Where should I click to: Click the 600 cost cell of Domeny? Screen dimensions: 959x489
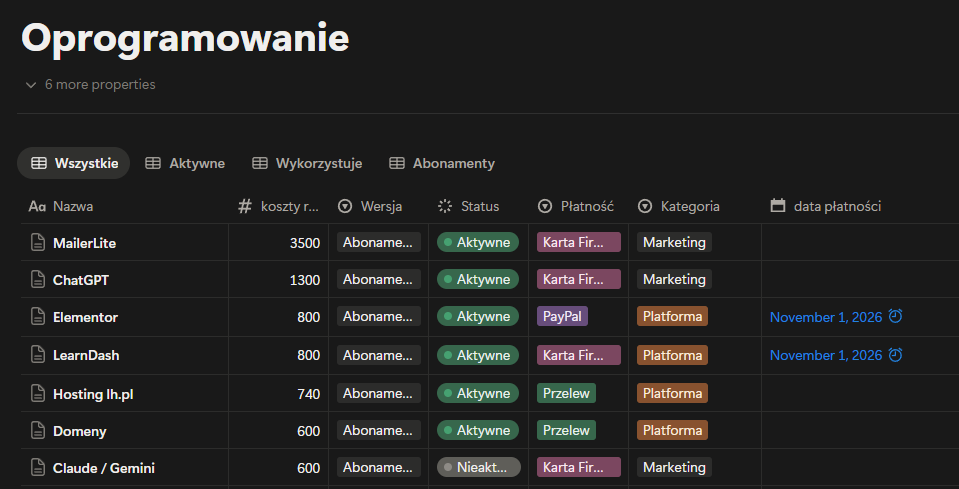click(x=278, y=431)
